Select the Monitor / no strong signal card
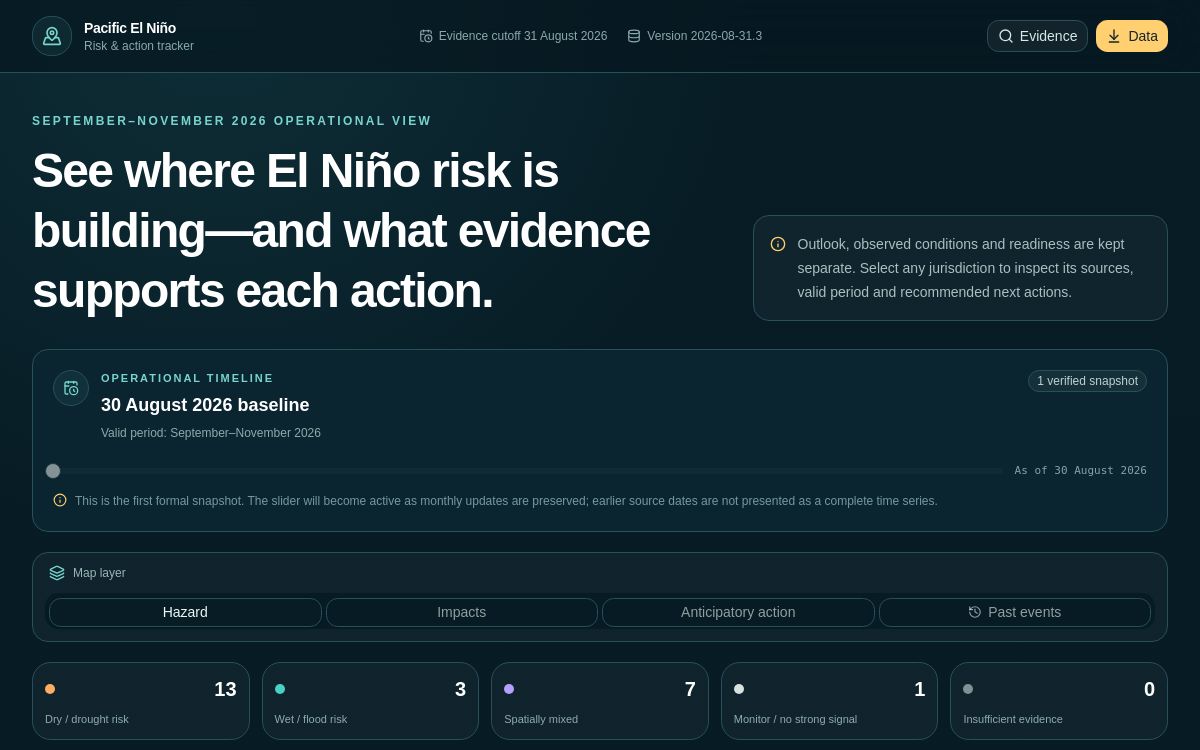The width and height of the screenshot is (1200, 750). 829,701
